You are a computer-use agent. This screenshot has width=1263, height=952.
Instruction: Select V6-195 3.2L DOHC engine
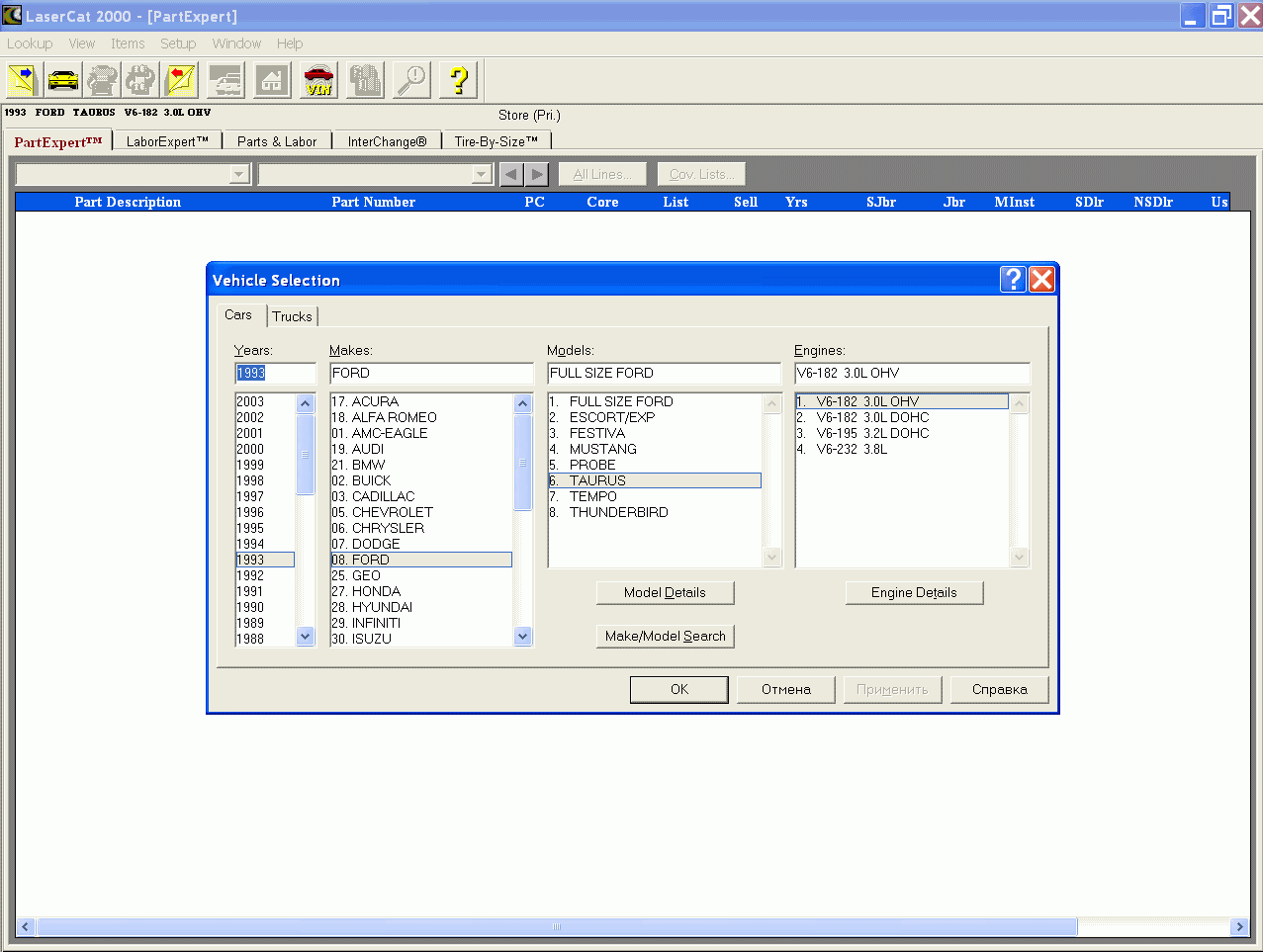[902, 433]
